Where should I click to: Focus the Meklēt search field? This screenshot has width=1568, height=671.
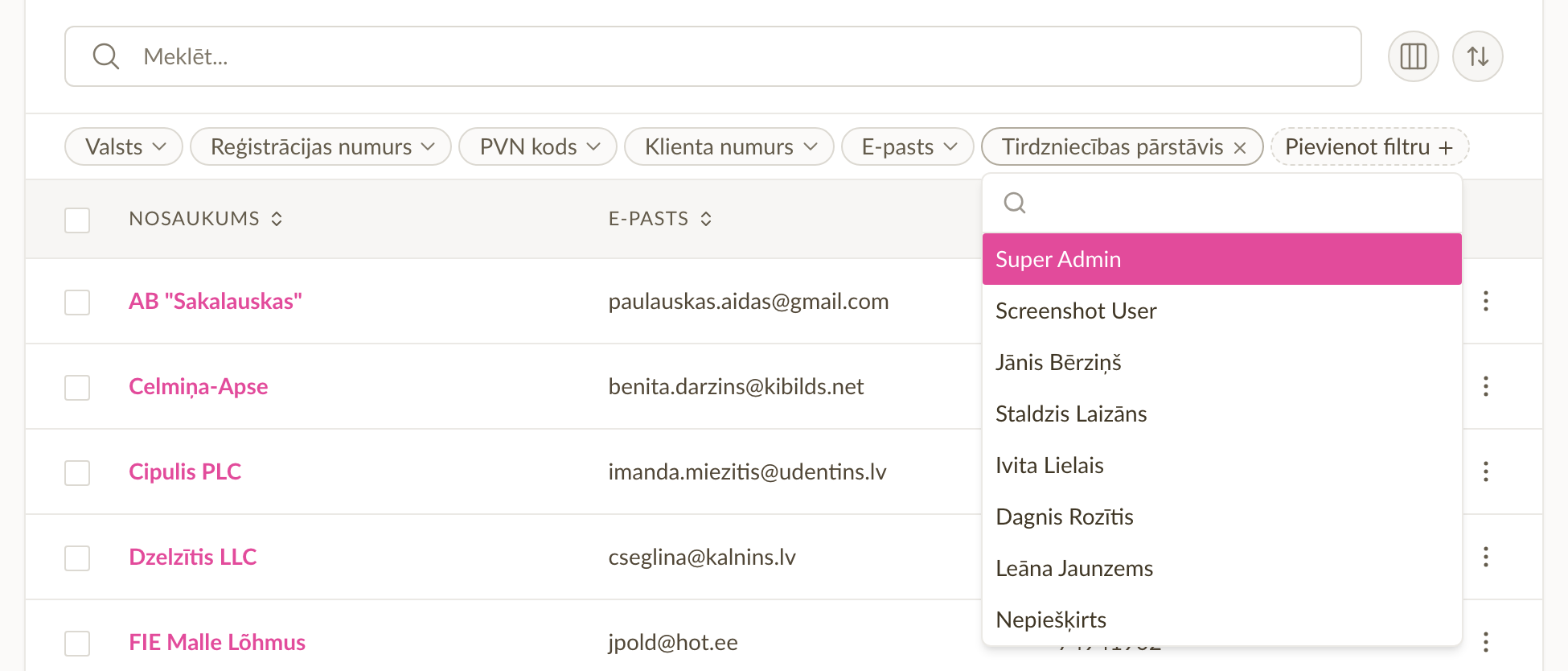point(712,56)
